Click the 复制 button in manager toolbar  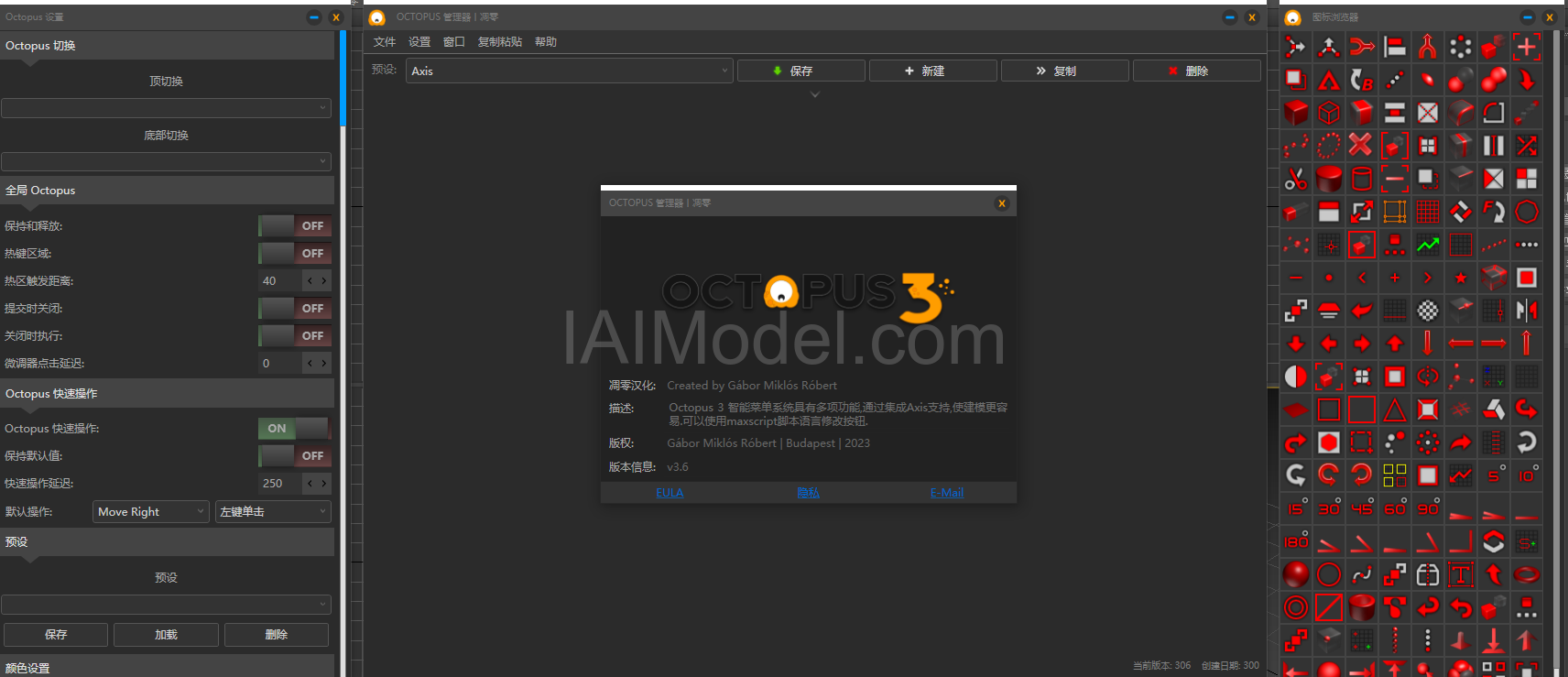[x=1064, y=71]
